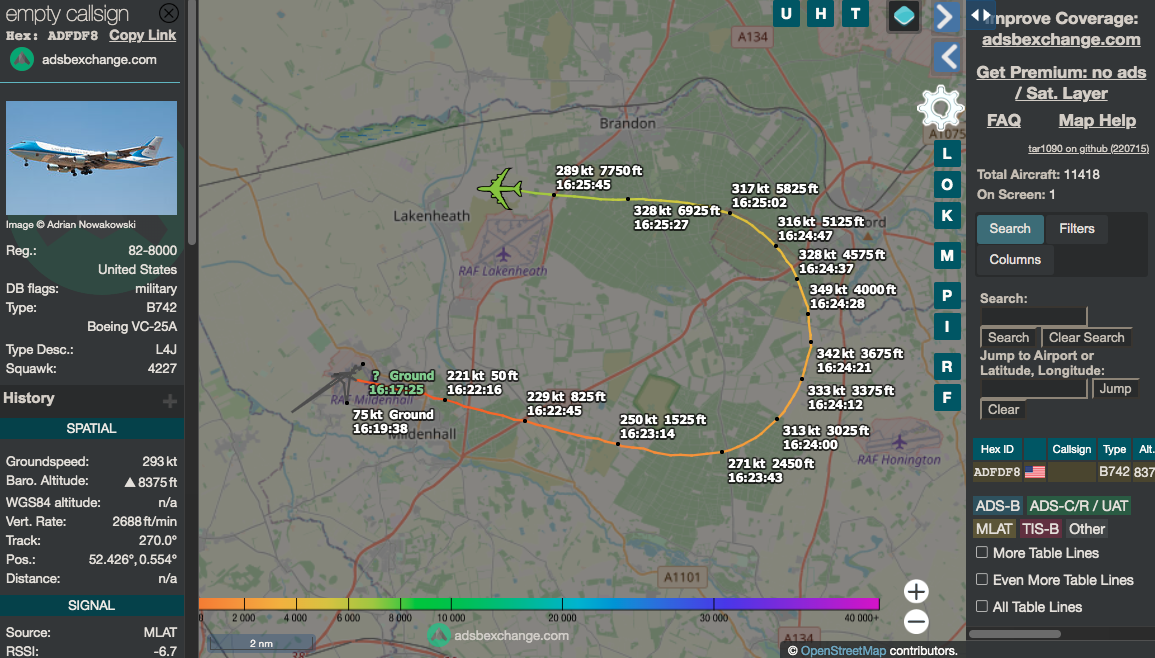Click the right panel horizontal scrollbar

point(1014,634)
